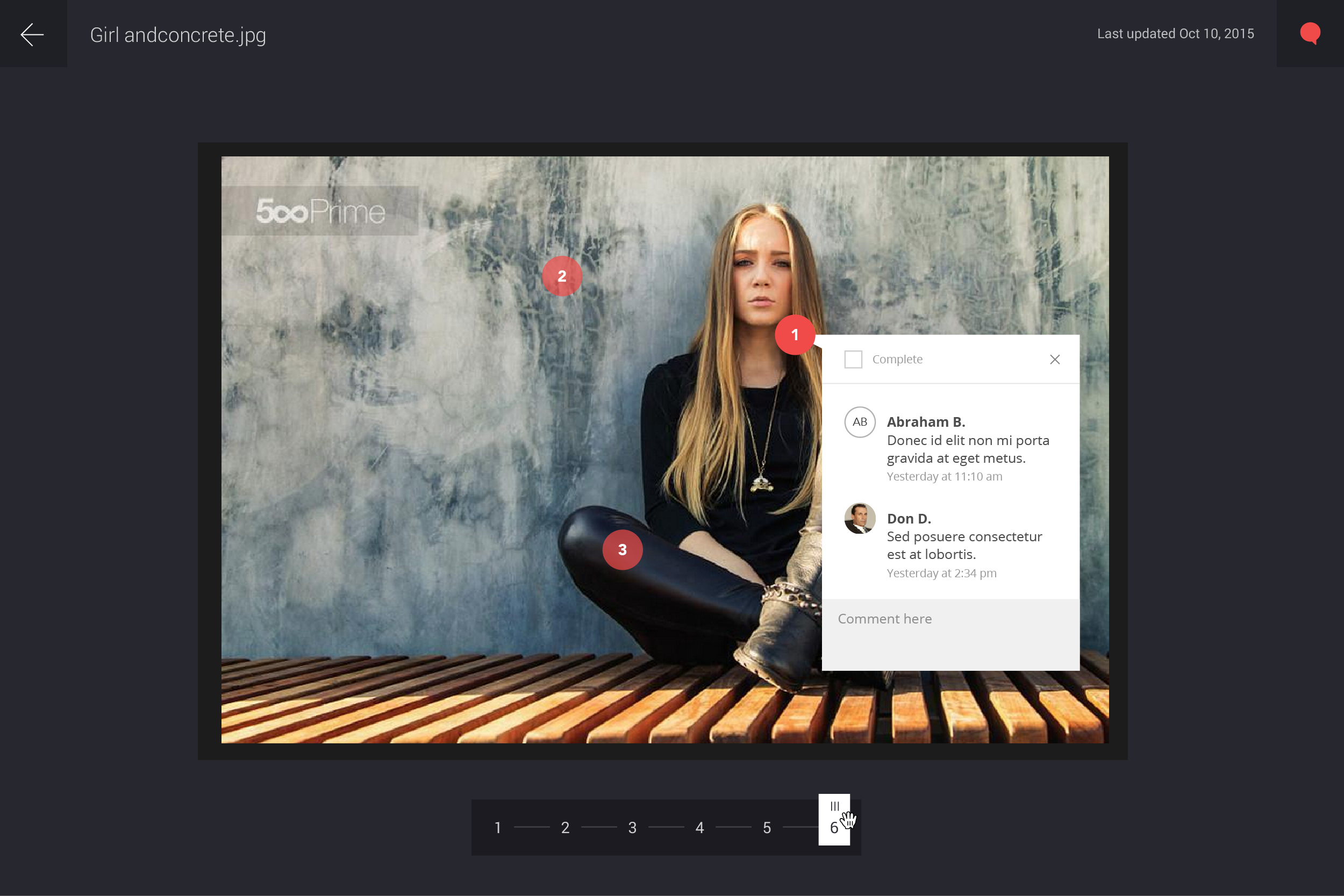The height and width of the screenshot is (896, 1344).
Task: Click the filename Girl andconcrete.jpg
Action: (x=178, y=34)
